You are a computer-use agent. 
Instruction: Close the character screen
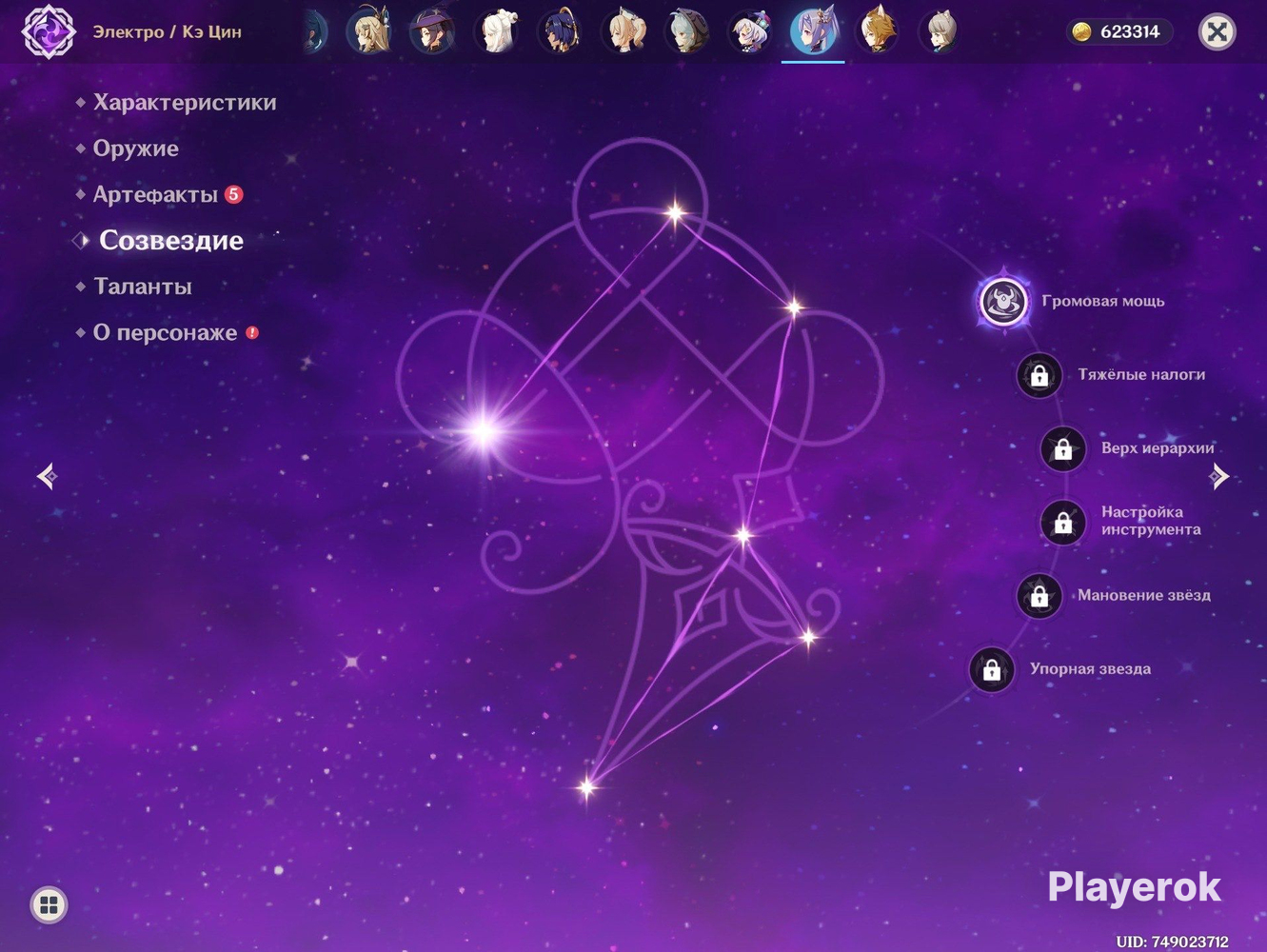[1217, 31]
